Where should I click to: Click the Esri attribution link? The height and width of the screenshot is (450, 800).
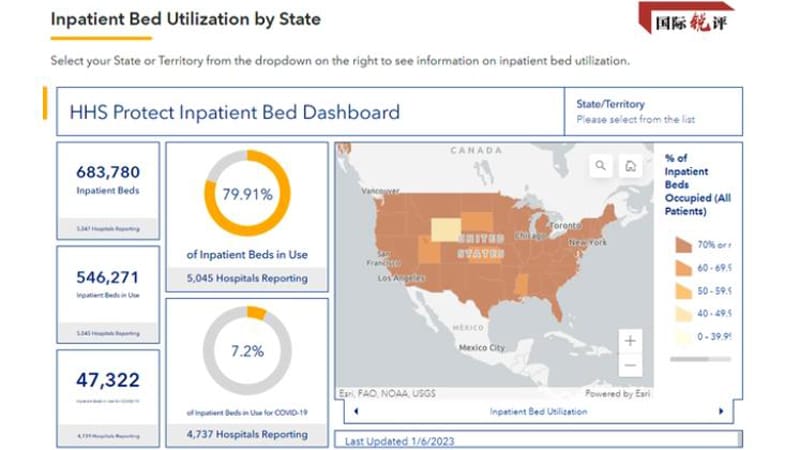[387, 393]
